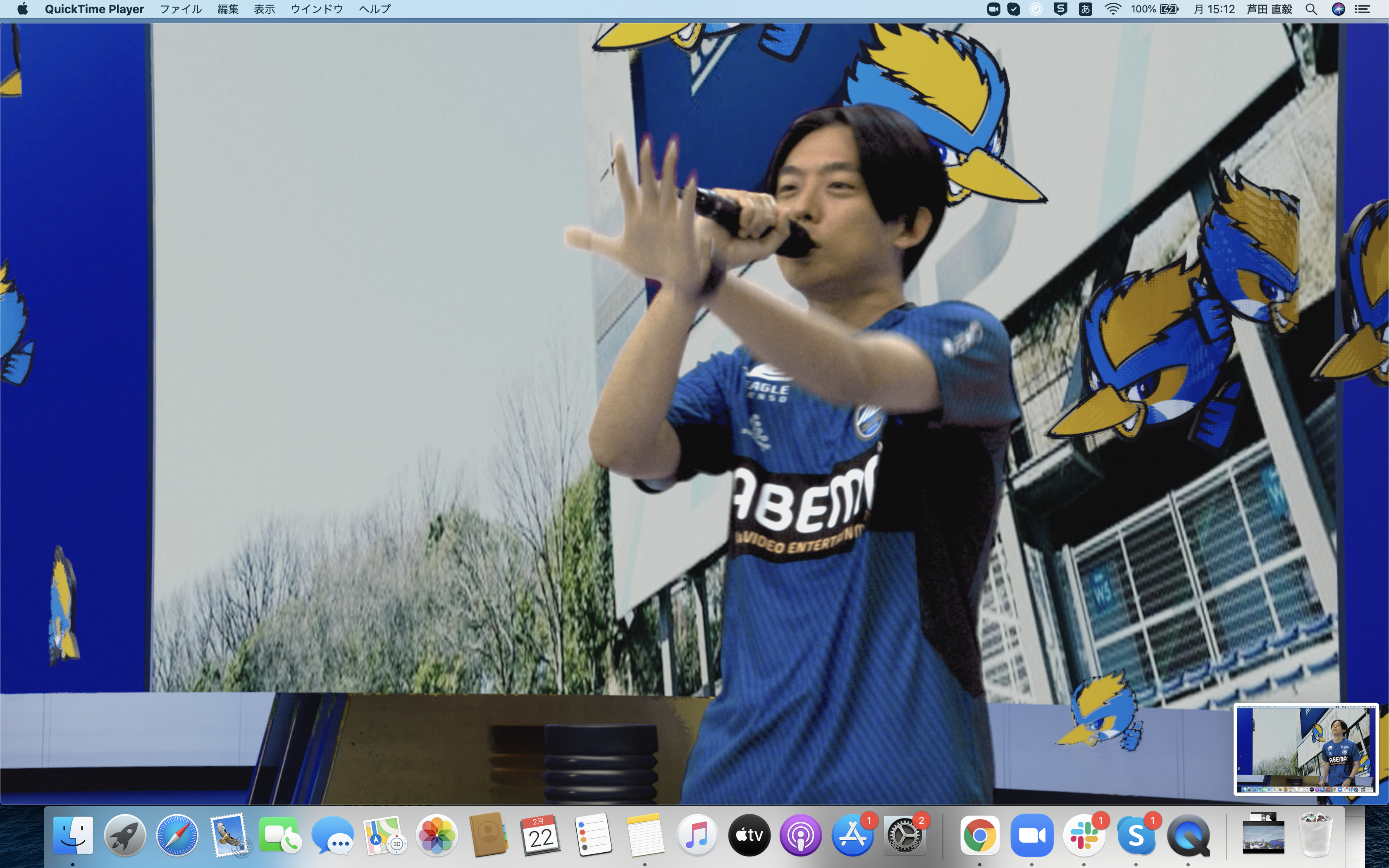Click the Zoom camera status icon in menu bar

[x=993, y=9]
